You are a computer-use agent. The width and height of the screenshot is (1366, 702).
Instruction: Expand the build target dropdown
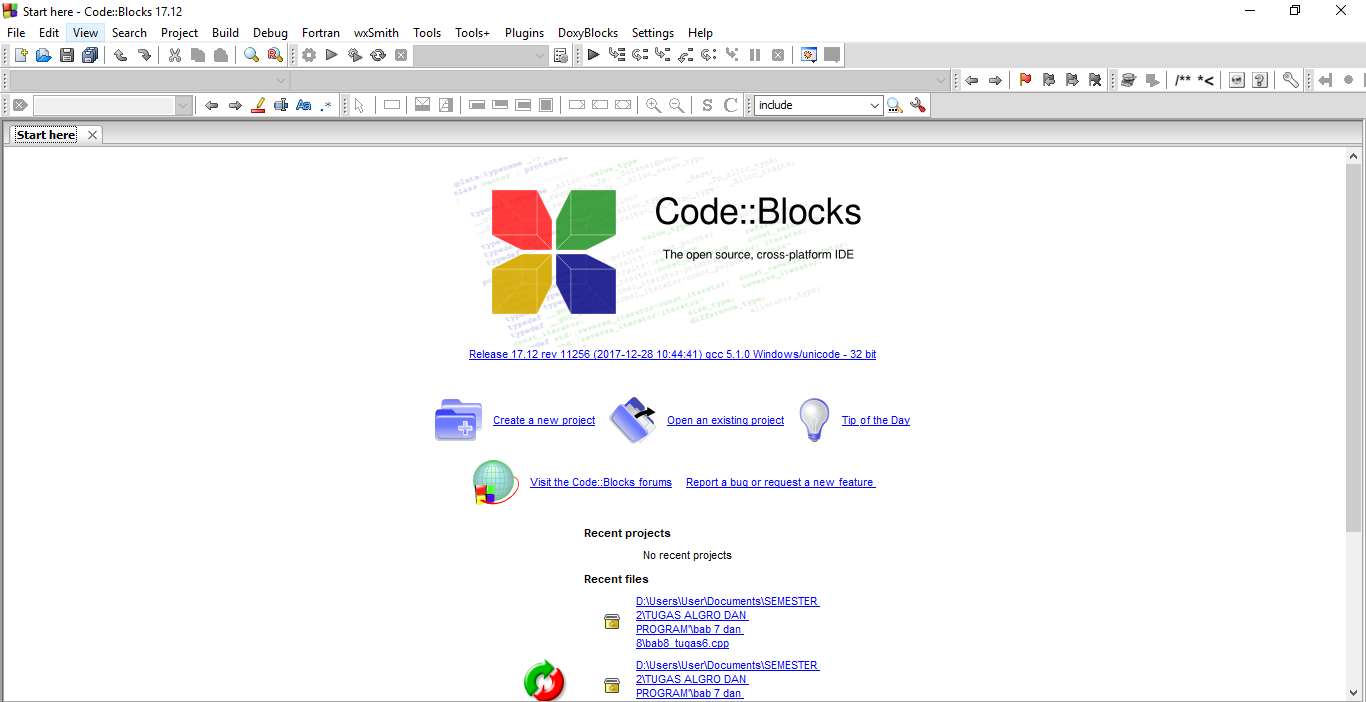click(540, 55)
